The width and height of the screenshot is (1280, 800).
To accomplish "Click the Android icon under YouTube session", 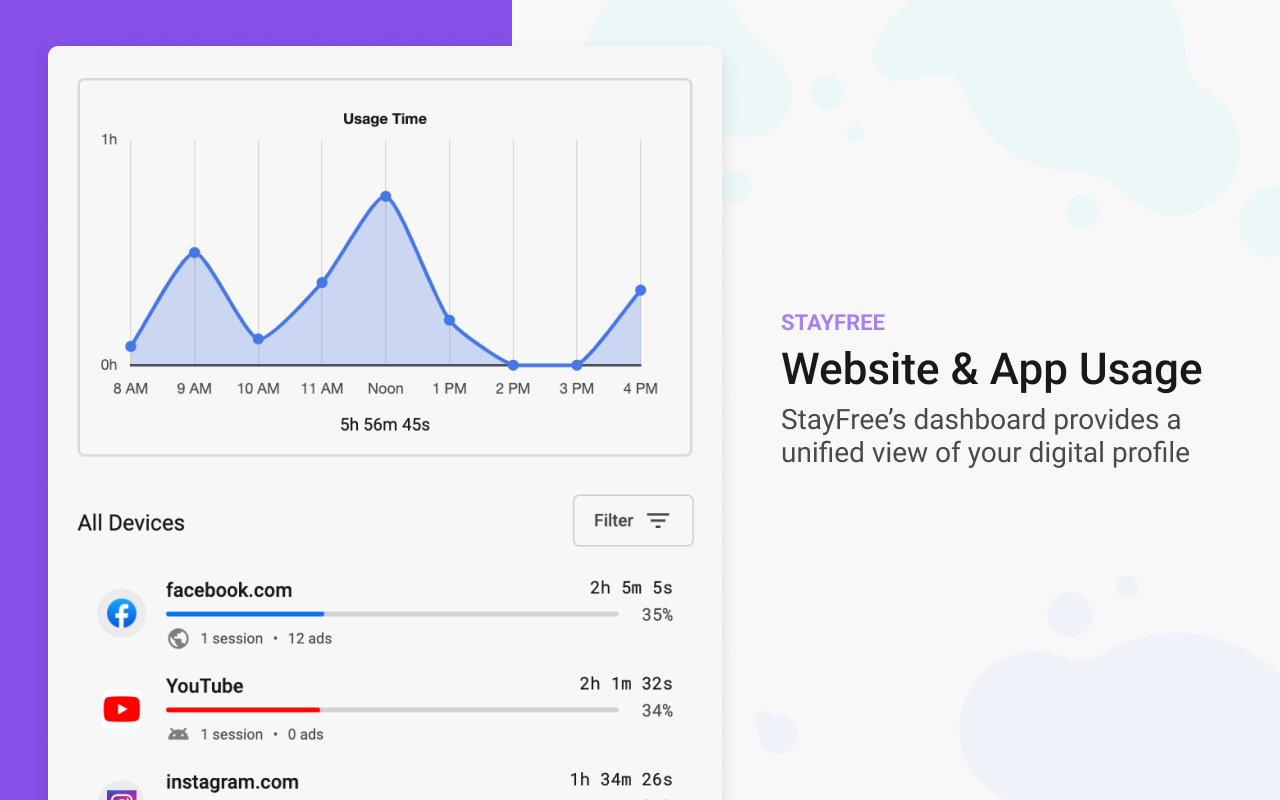I will point(178,733).
